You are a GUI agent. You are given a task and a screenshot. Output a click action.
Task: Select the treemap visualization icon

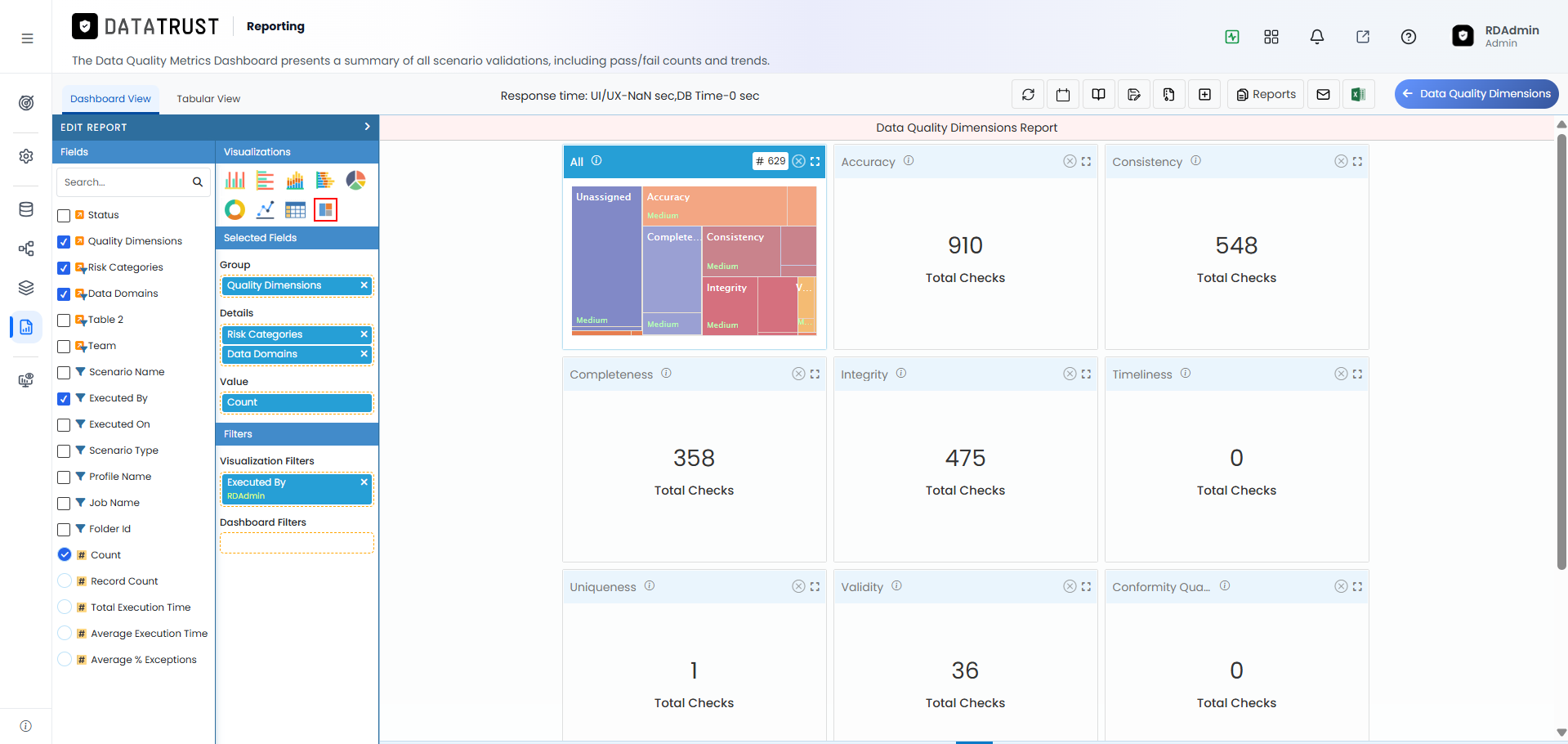click(x=325, y=210)
